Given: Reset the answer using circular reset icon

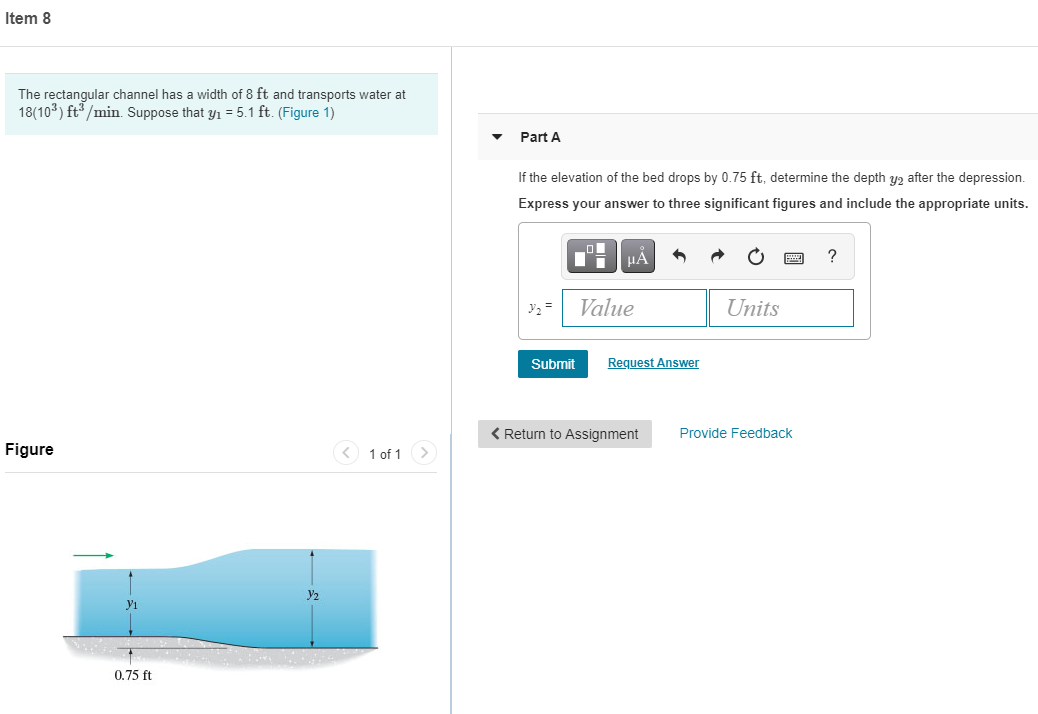Looking at the screenshot, I should coord(755,255).
